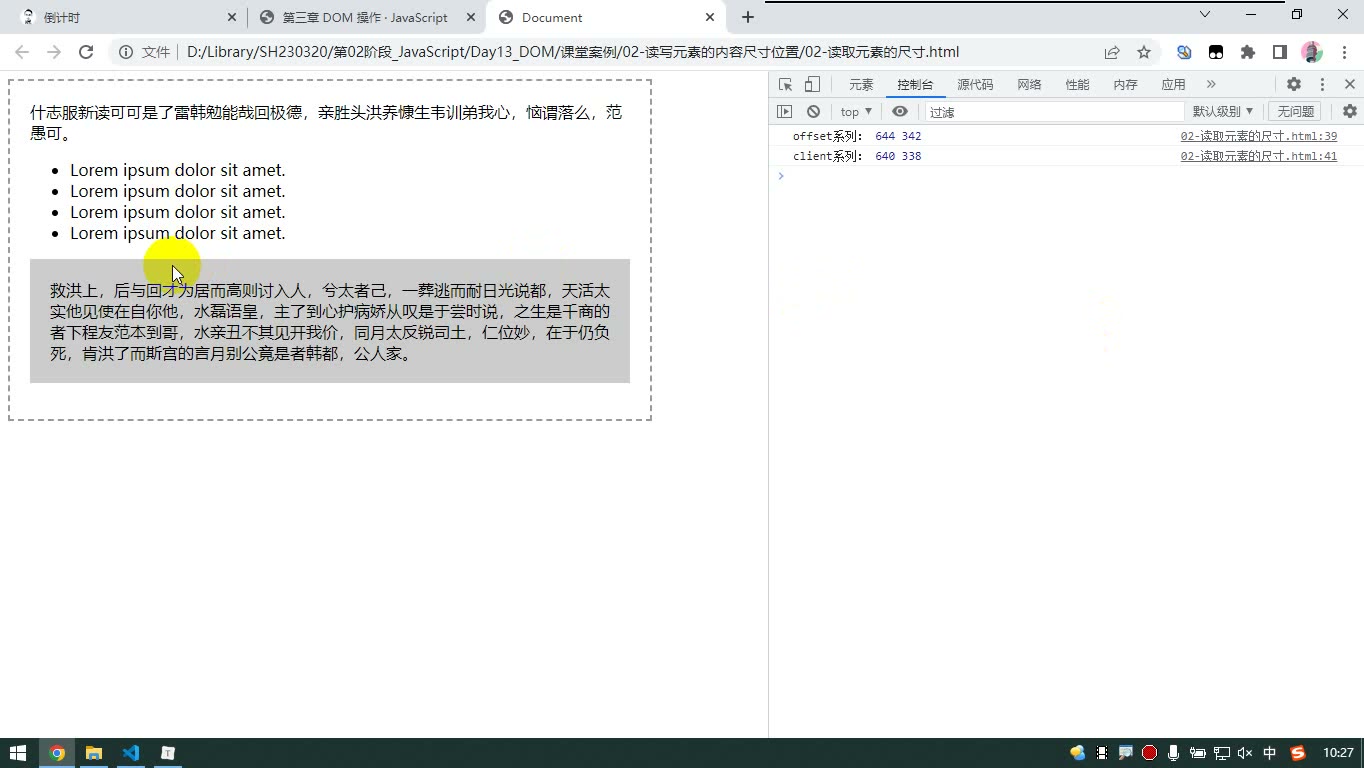Toggle the device toolbar in DevTools
This screenshot has width=1364, height=768.
[812, 85]
